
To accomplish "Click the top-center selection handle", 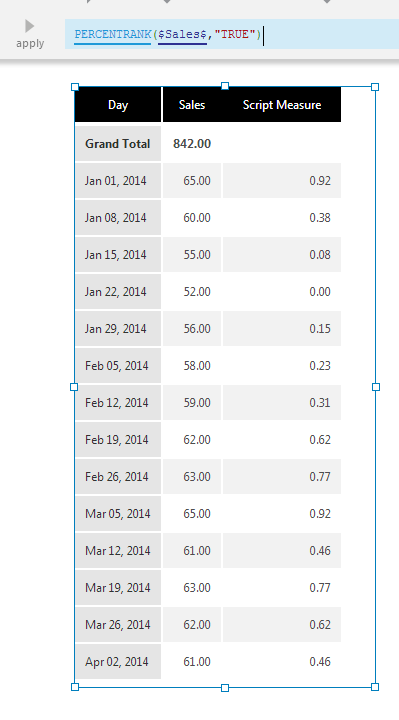I will tap(225, 86).
